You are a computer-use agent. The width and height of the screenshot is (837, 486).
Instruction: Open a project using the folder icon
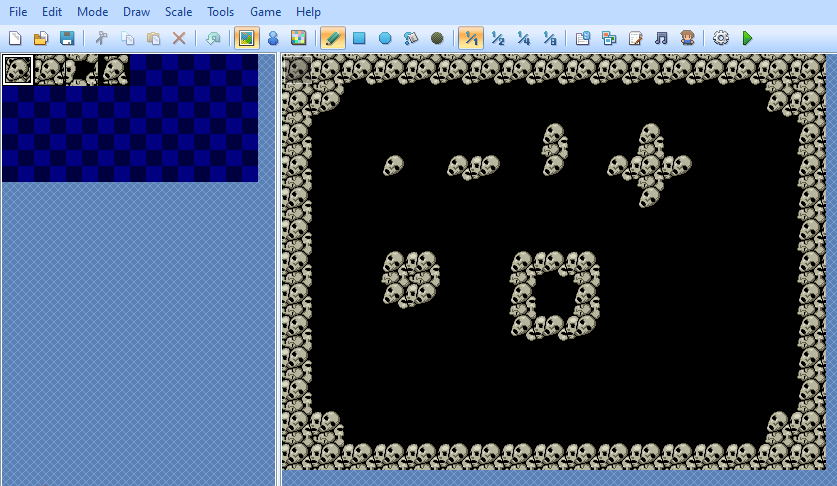pyautogui.click(x=41, y=38)
